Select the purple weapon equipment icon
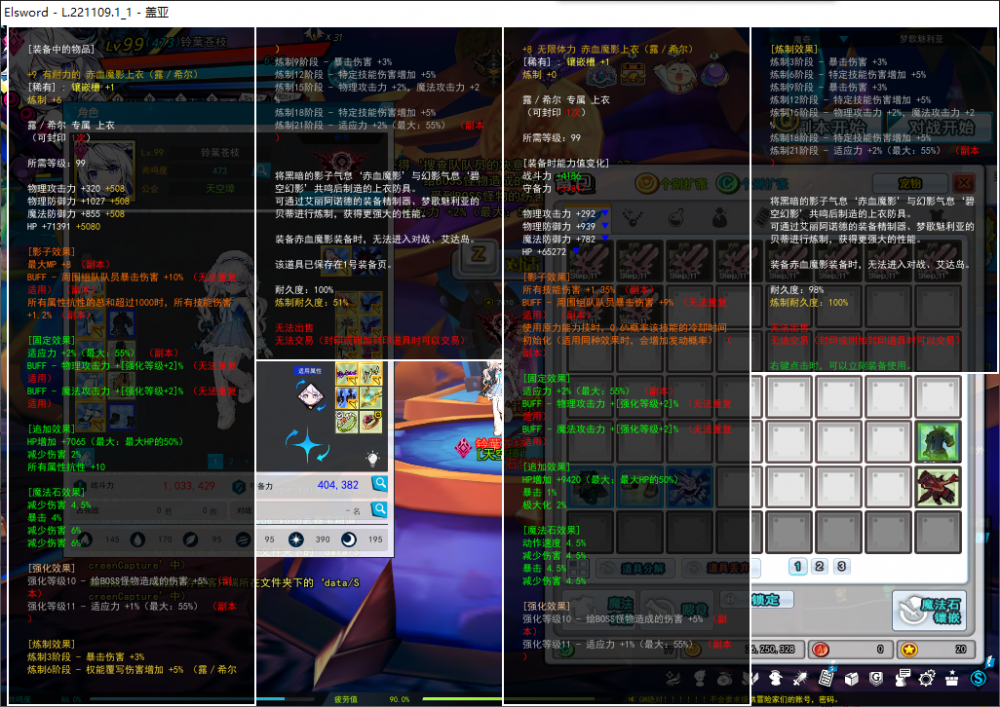The image size is (1000, 707). (346, 374)
